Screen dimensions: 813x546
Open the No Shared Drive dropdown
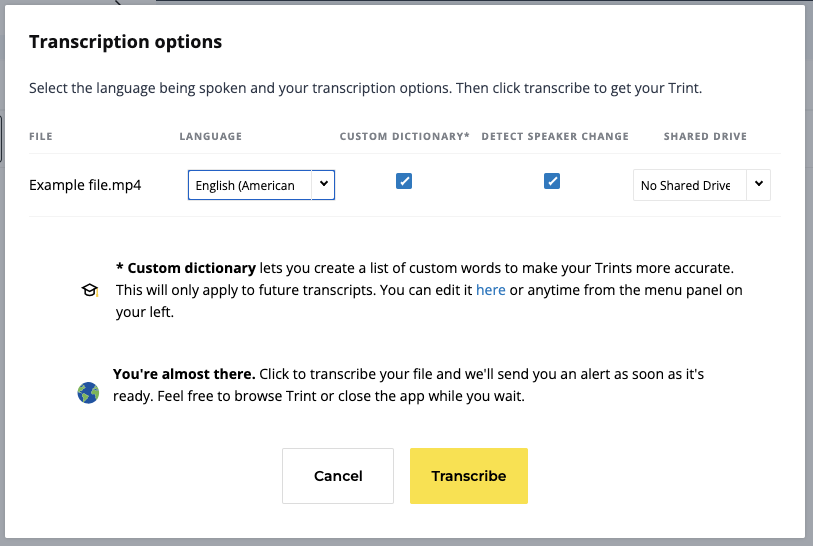coord(688,185)
